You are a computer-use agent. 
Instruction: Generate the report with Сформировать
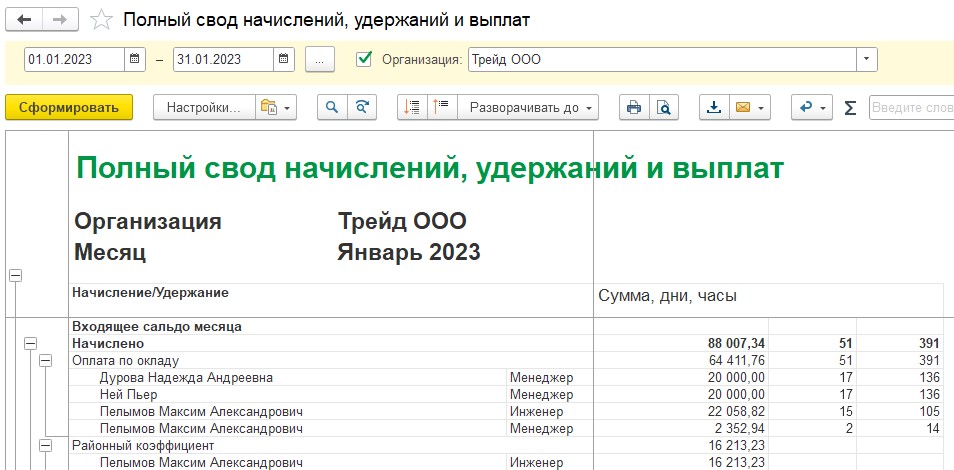tap(69, 108)
